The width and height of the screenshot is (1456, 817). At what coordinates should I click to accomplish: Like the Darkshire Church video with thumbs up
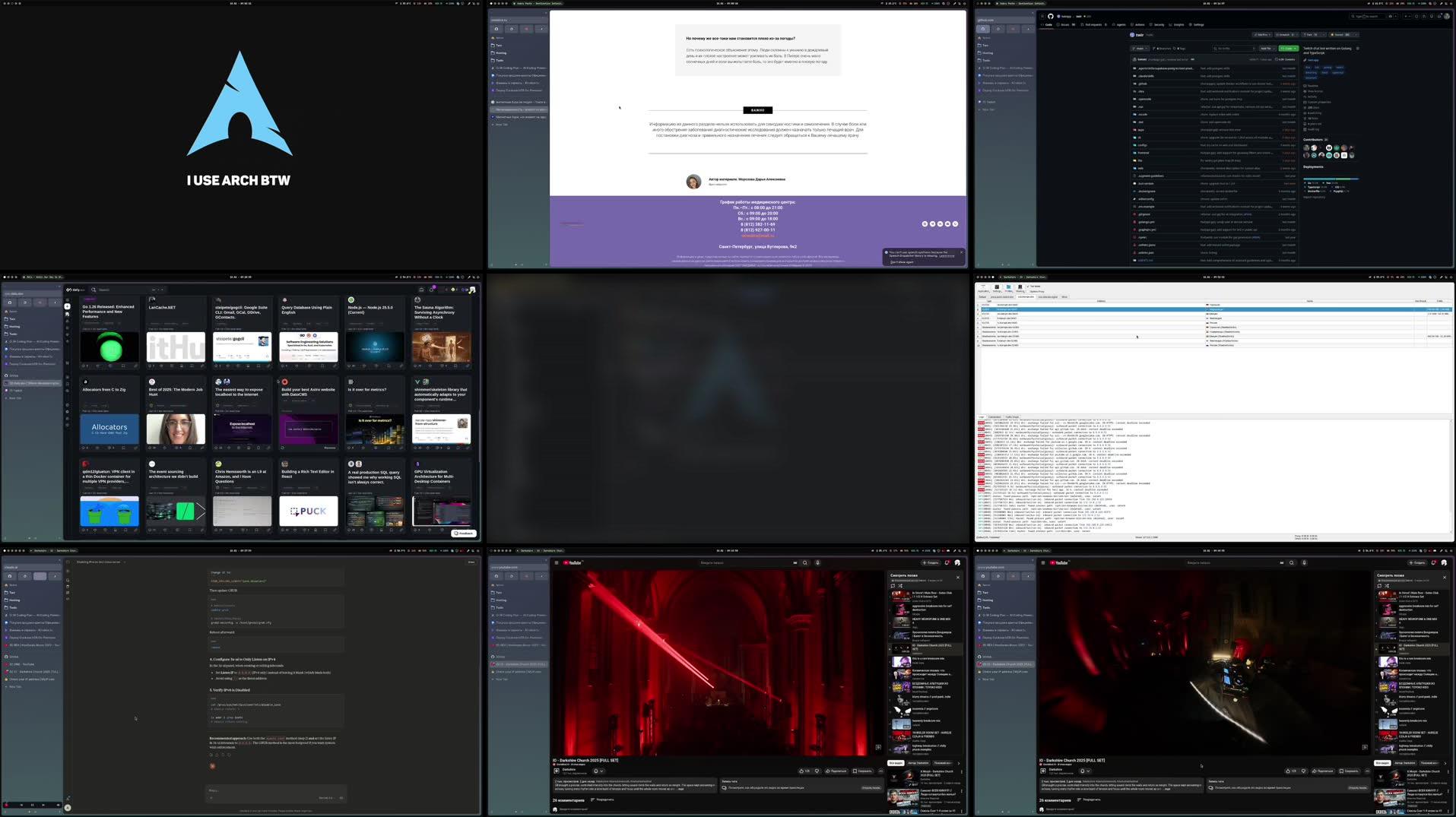801,771
